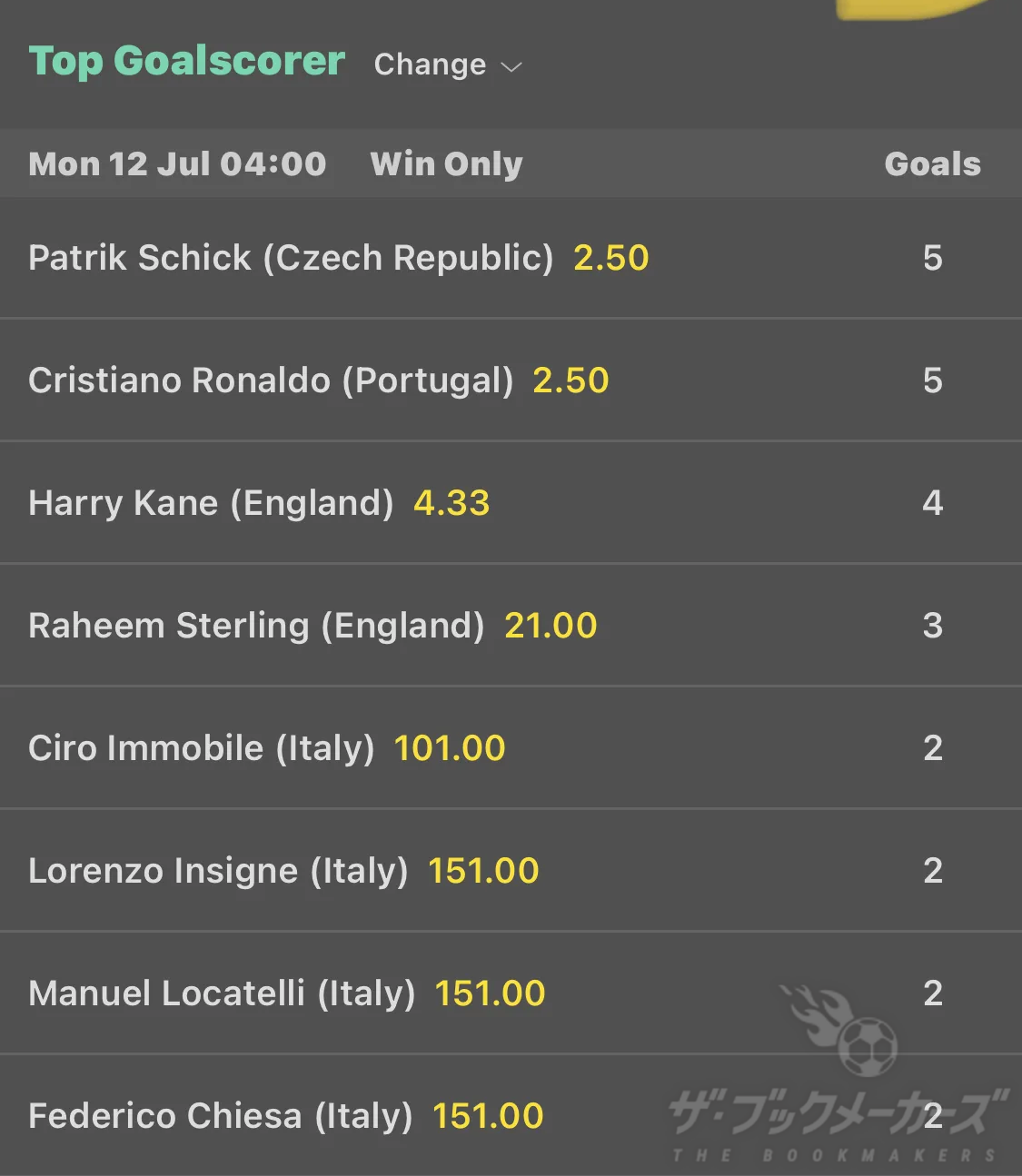The width and height of the screenshot is (1022, 1176).
Task: Click Raheem Sterling's goals count of 3
Action: pyautogui.click(x=933, y=626)
